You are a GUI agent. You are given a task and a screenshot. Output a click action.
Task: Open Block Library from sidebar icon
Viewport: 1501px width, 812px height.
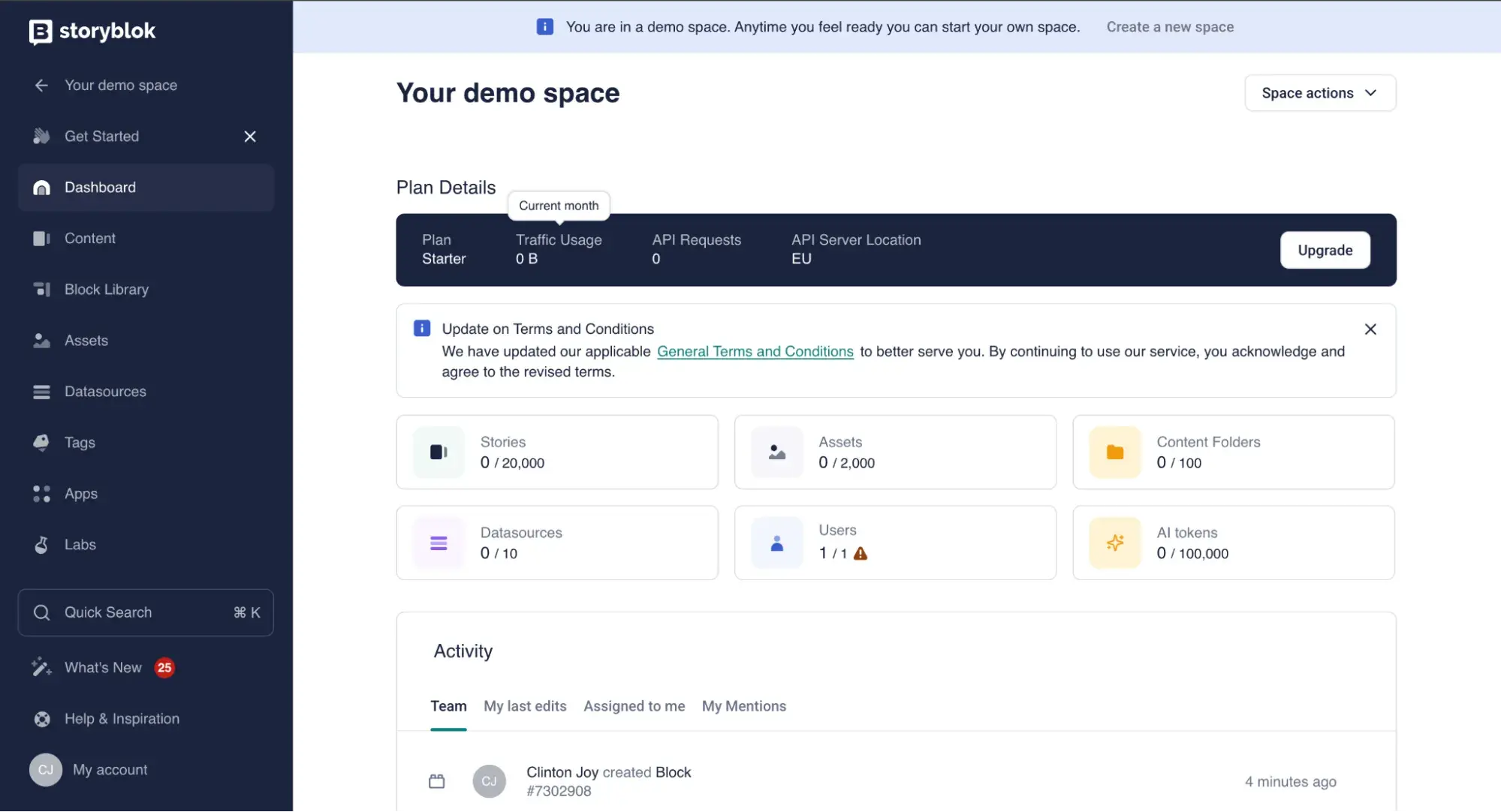click(41, 290)
